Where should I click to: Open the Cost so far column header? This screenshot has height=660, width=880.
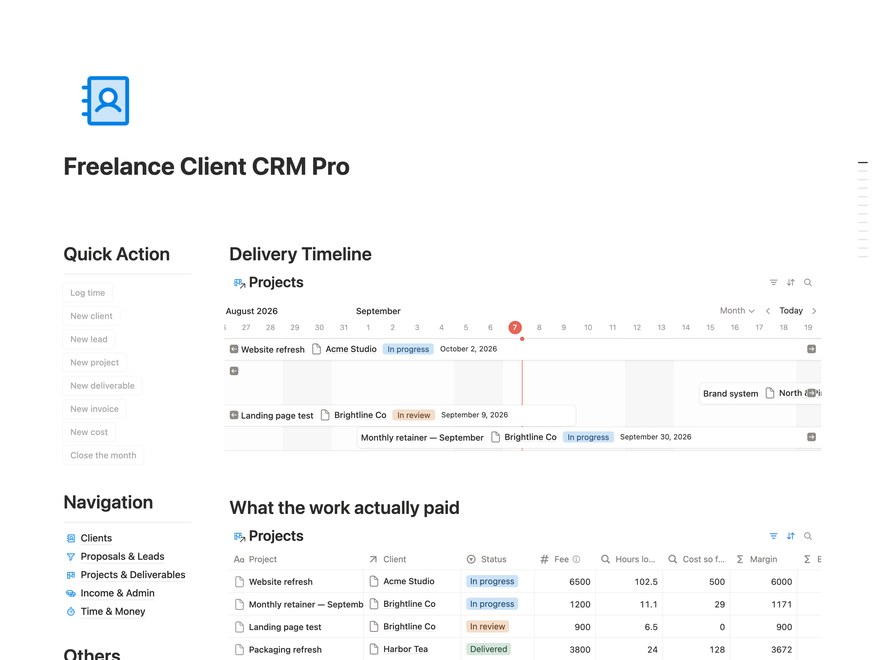(696, 560)
